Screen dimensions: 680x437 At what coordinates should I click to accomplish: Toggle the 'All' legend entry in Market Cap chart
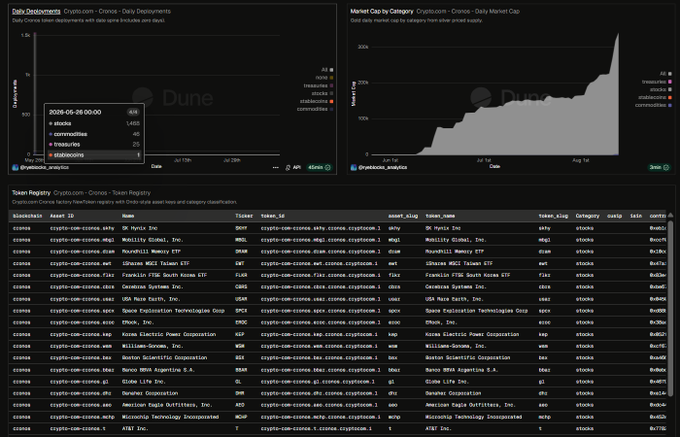[665, 74]
